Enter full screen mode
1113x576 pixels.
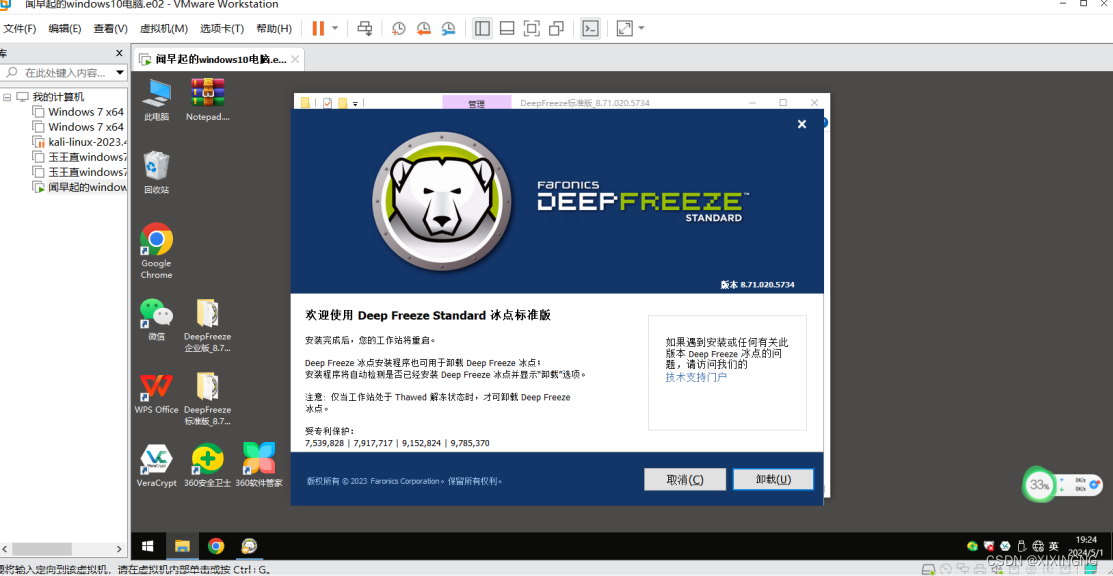point(532,28)
